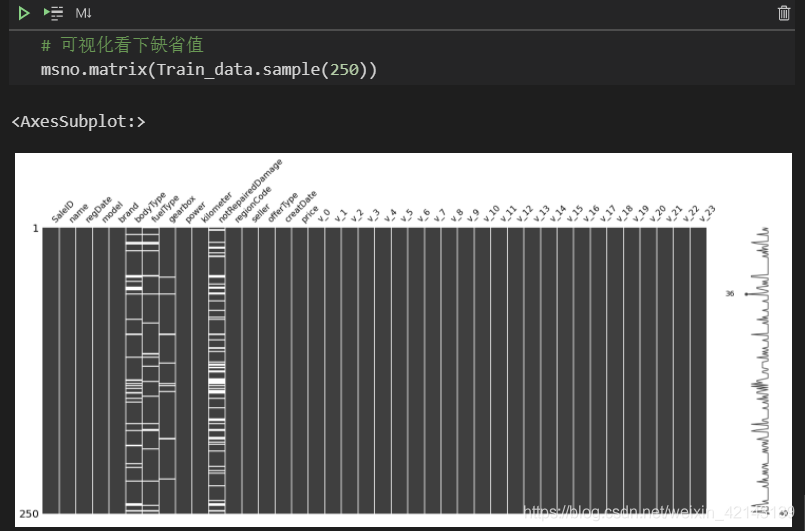Select the <AxesSubplot:> output text
Image resolution: width=805 pixels, height=531 pixels.
(x=78, y=121)
